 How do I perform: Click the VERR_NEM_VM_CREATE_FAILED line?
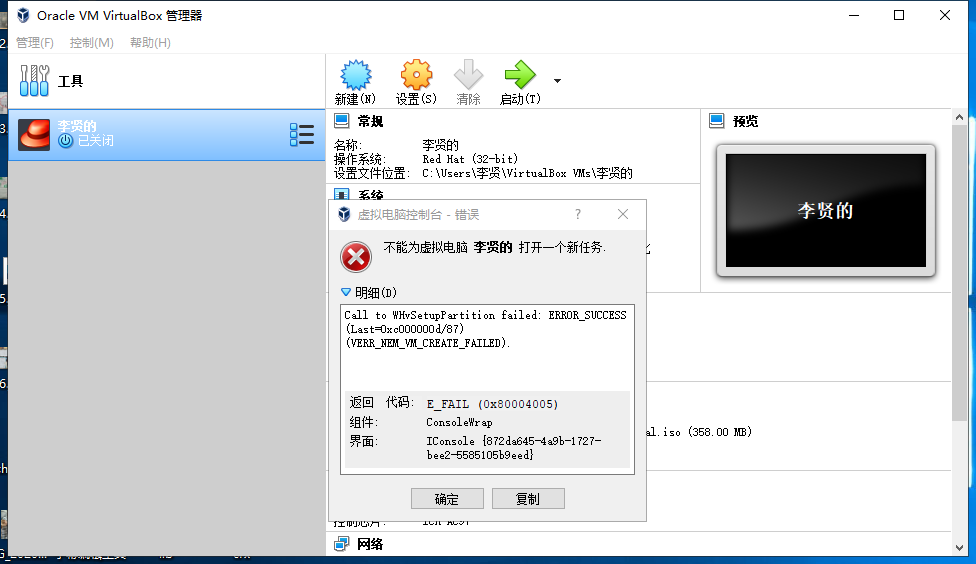pos(428,343)
